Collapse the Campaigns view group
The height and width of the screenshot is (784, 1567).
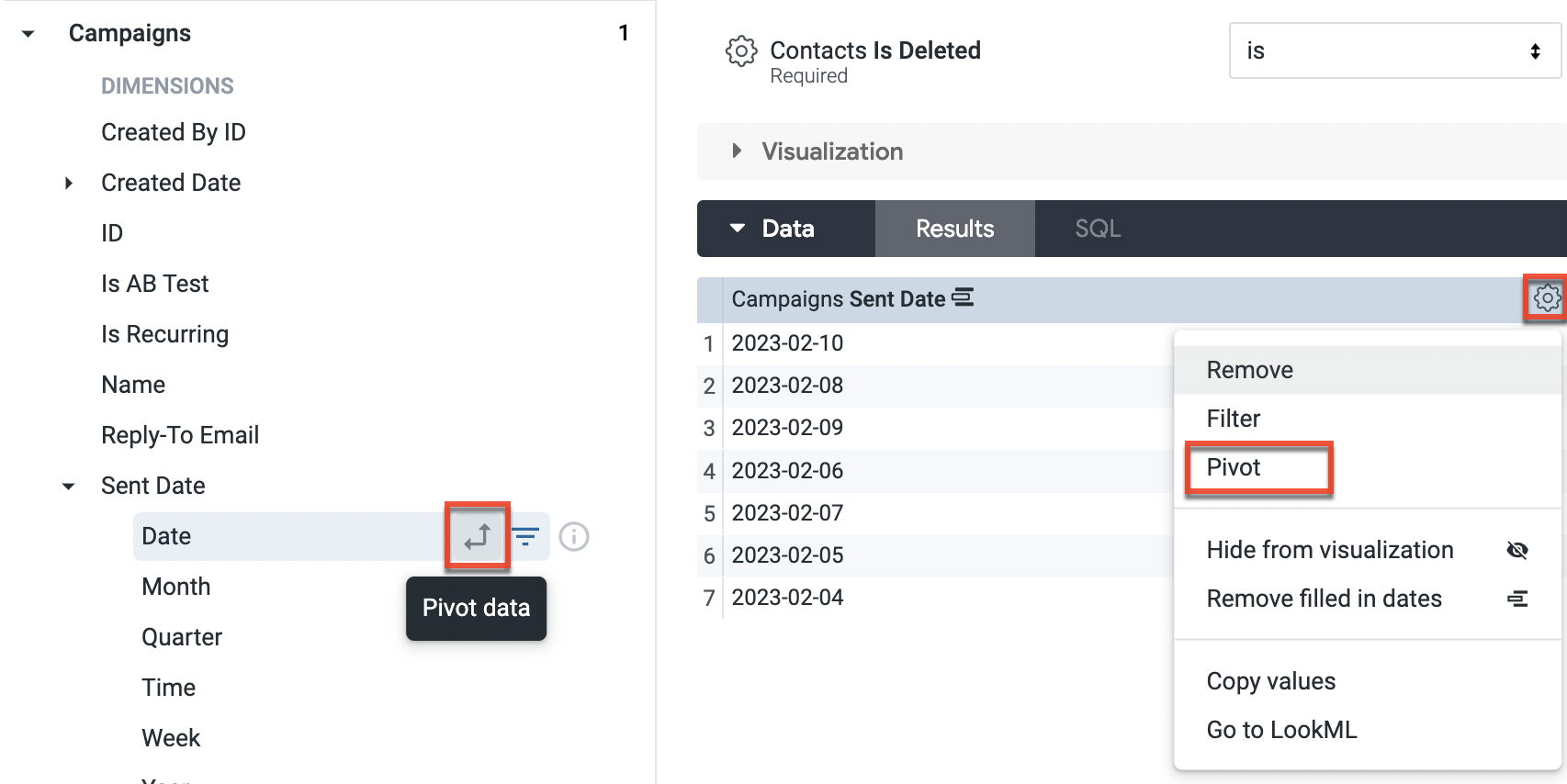click(x=28, y=34)
